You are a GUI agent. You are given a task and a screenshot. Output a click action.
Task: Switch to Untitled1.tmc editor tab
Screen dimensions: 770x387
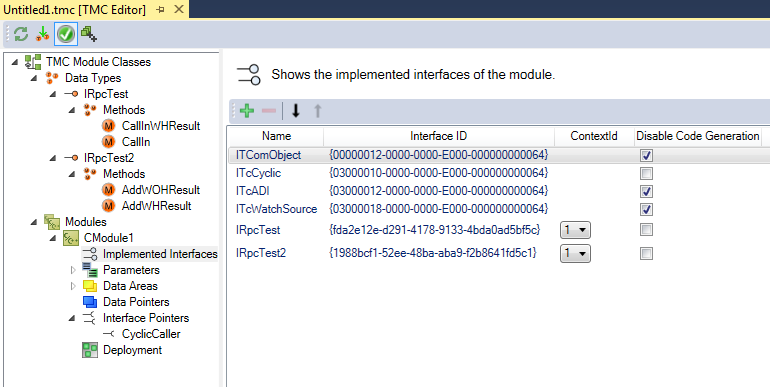75,10
